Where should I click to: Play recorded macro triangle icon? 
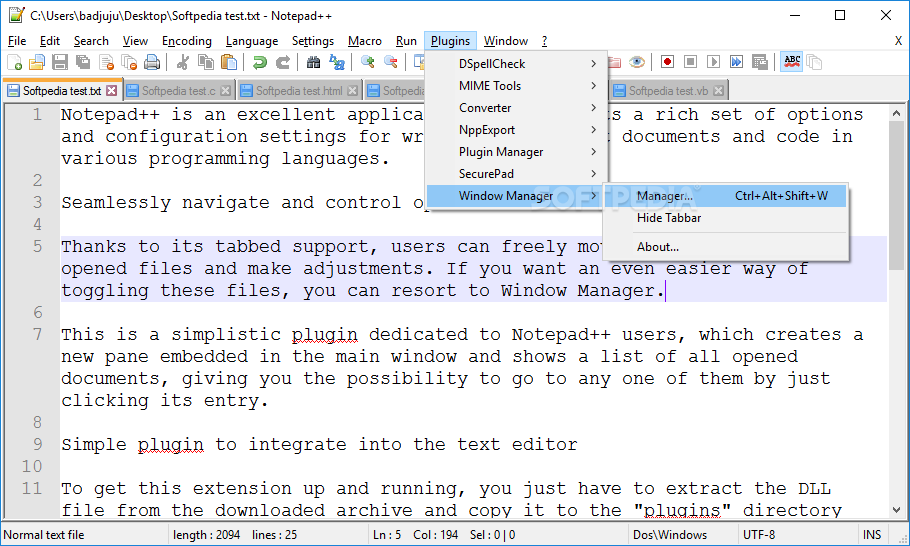pyautogui.click(x=714, y=62)
